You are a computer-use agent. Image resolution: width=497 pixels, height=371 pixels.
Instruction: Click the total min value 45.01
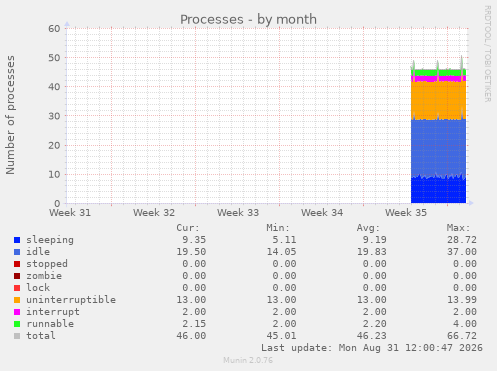click(281, 336)
